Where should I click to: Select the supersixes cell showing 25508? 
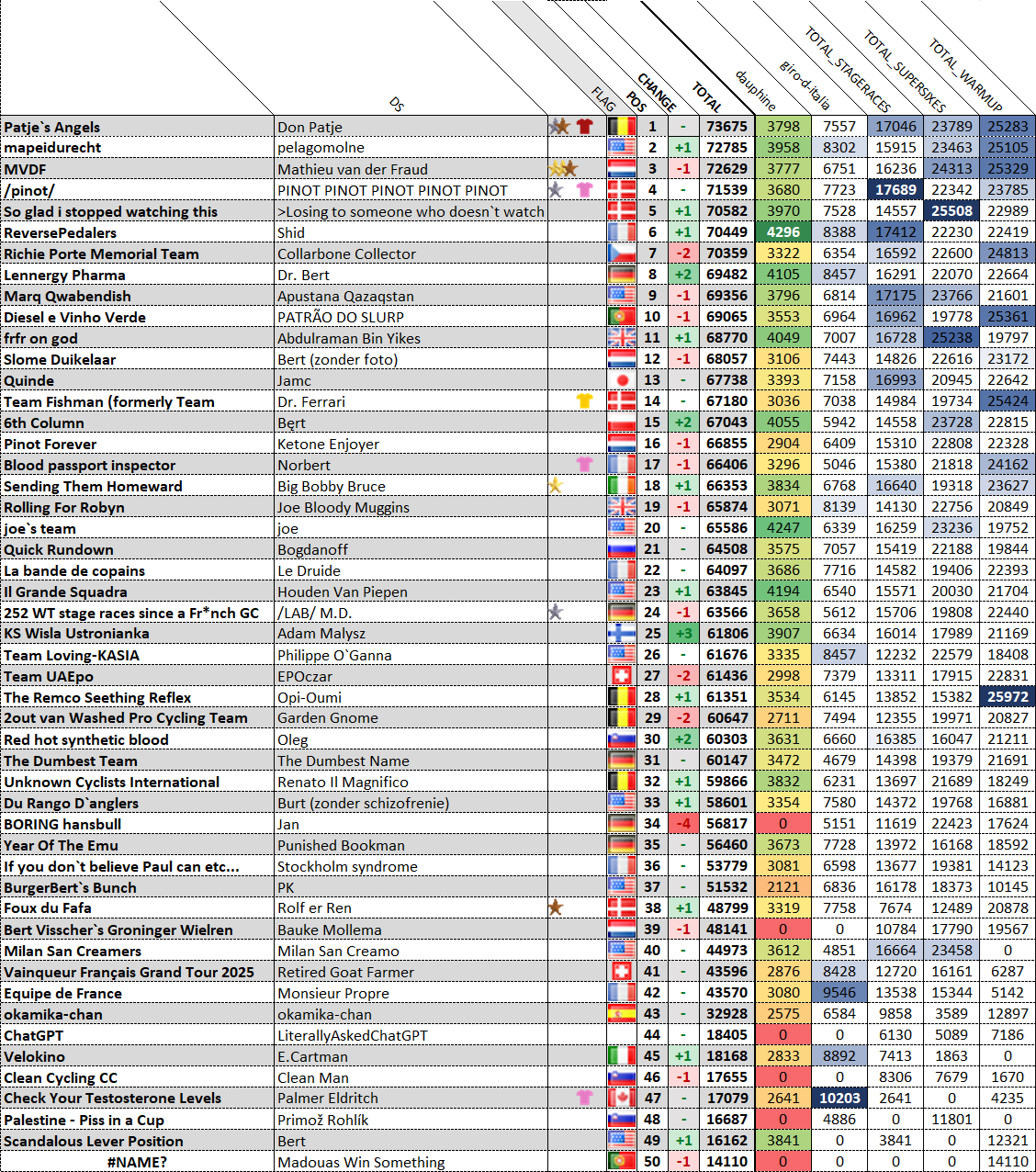[952, 210]
